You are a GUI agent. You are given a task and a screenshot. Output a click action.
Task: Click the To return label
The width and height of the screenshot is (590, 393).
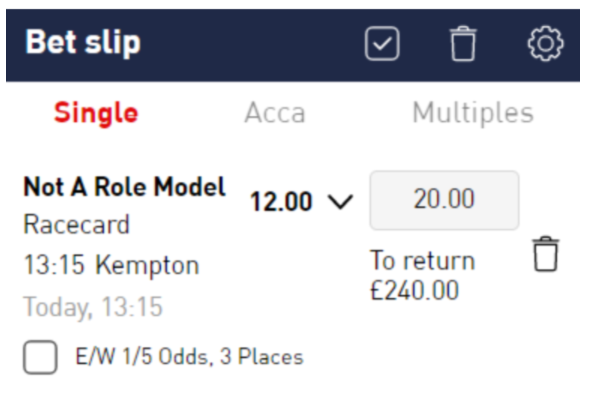coord(423,260)
